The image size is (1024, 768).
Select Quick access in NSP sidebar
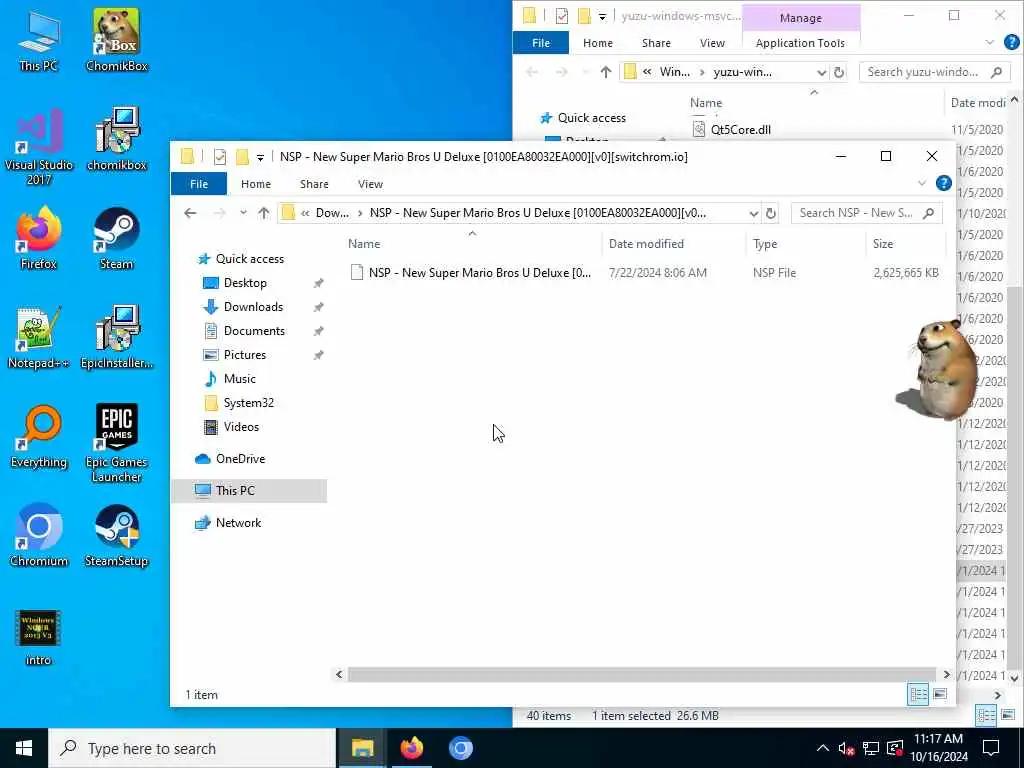pyautogui.click(x=249, y=259)
